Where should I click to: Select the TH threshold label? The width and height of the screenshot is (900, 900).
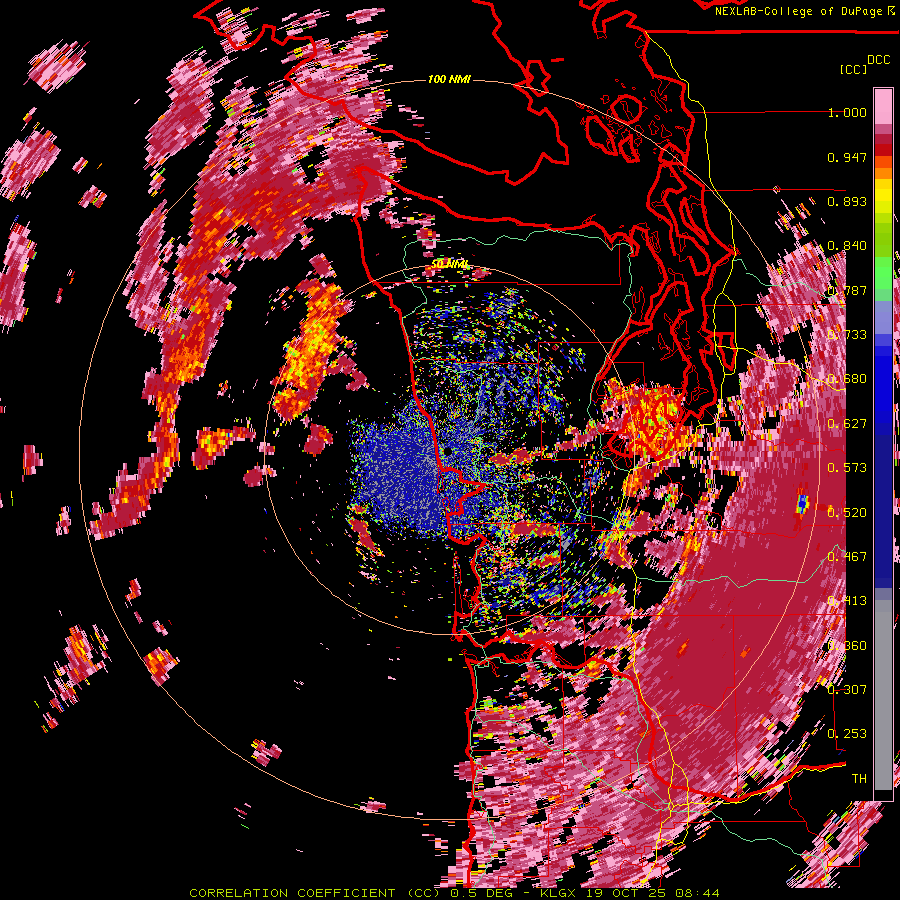[859, 779]
